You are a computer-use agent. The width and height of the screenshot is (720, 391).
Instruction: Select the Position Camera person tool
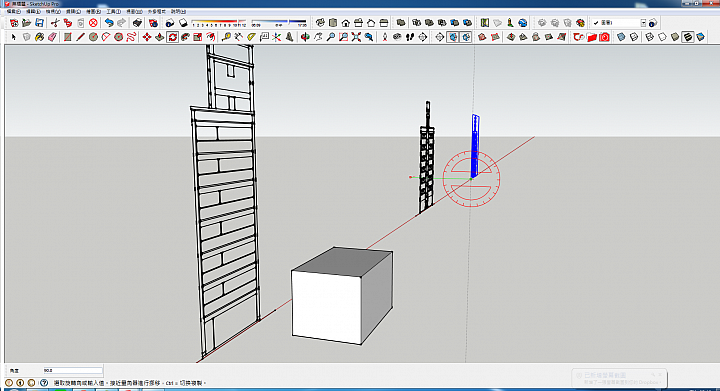pos(385,37)
